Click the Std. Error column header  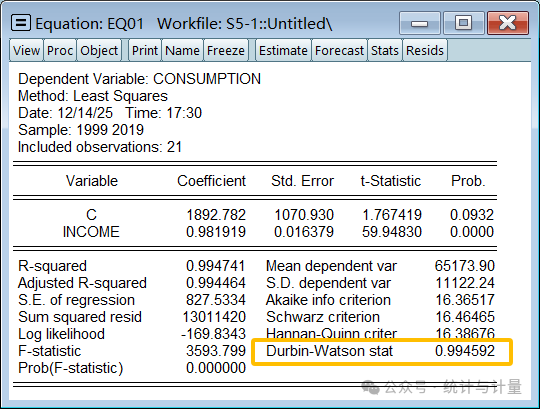[x=302, y=181]
